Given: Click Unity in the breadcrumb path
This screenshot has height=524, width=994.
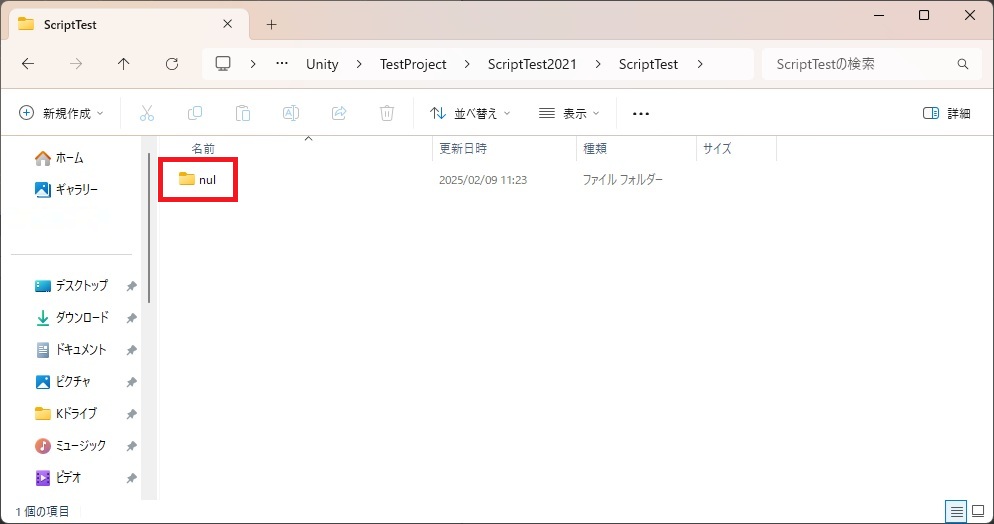Looking at the screenshot, I should (322, 64).
